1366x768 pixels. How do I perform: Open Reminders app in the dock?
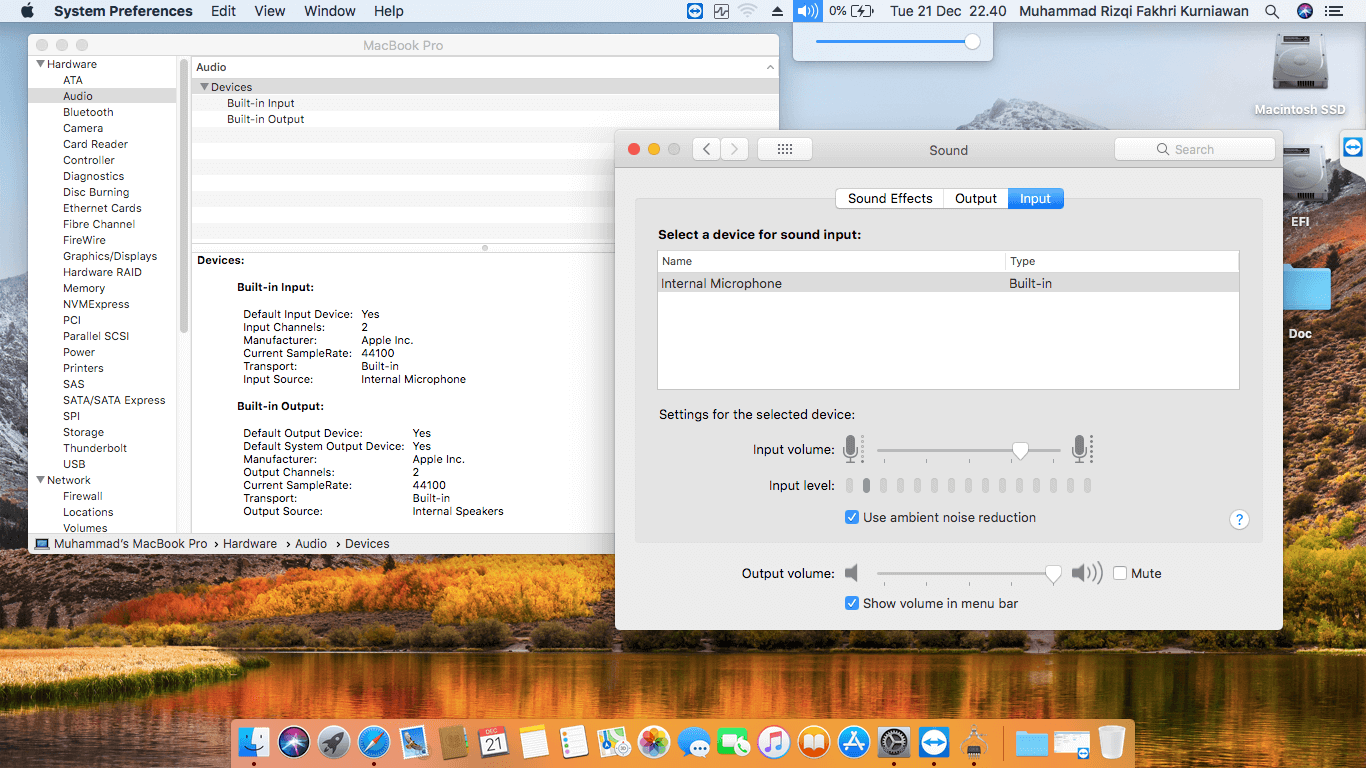tap(574, 742)
